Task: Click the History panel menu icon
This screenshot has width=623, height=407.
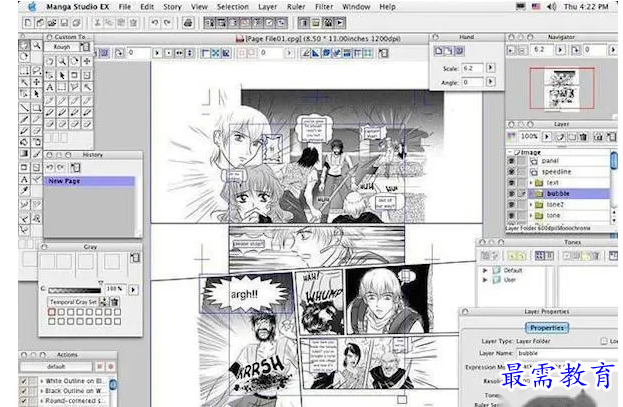Action: click(75, 167)
